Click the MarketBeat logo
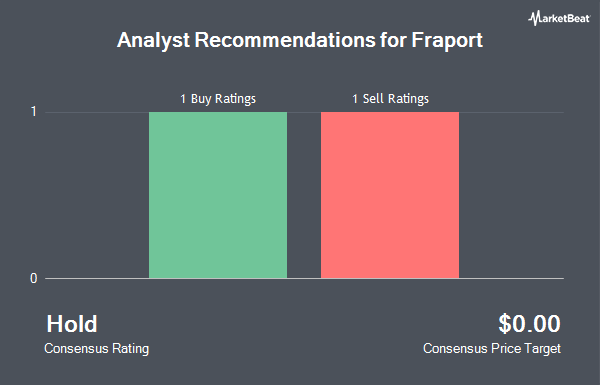The height and width of the screenshot is (385, 600). point(559,18)
